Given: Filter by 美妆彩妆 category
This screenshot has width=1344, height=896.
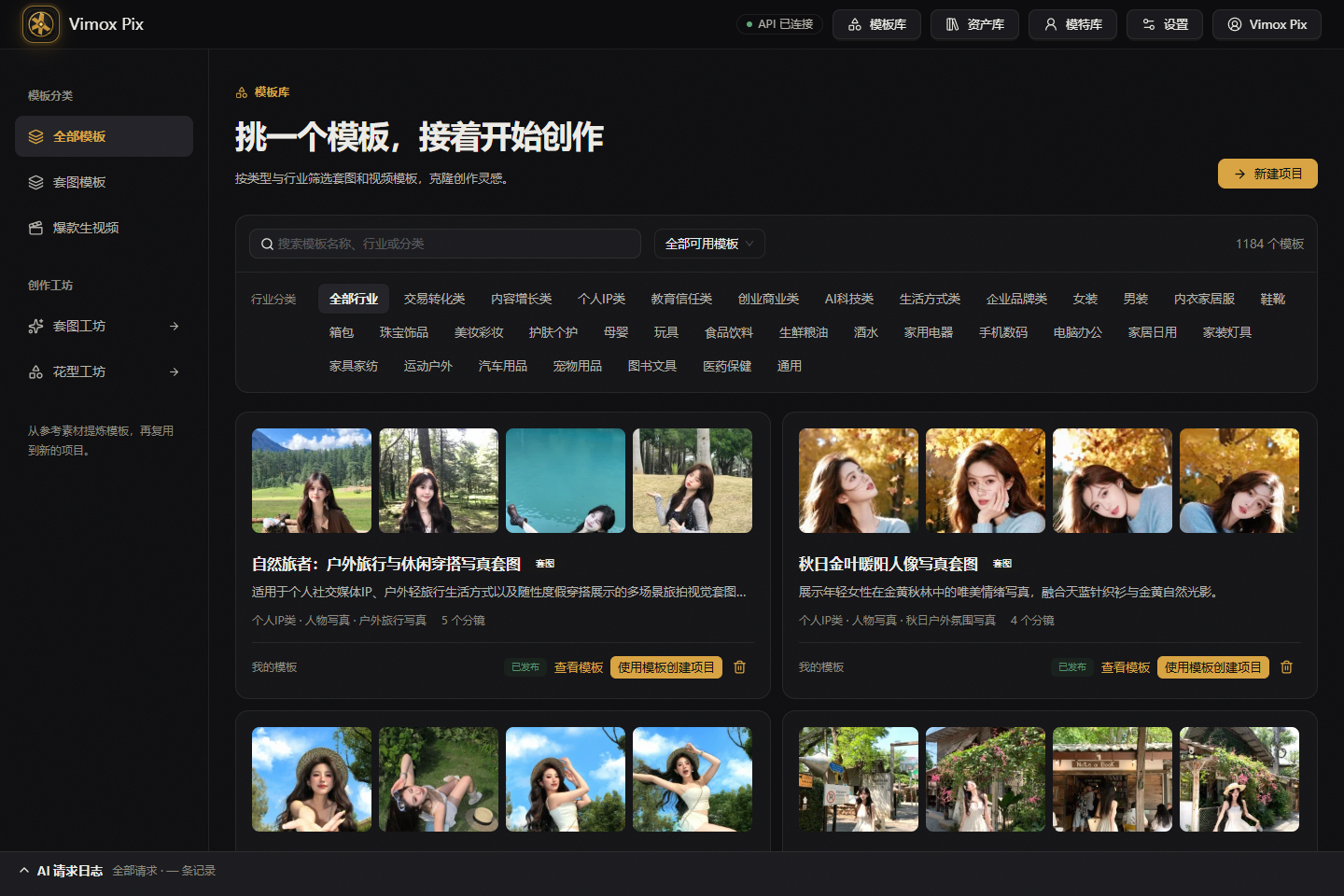Looking at the screenshot, I should [x=479, y=332].
